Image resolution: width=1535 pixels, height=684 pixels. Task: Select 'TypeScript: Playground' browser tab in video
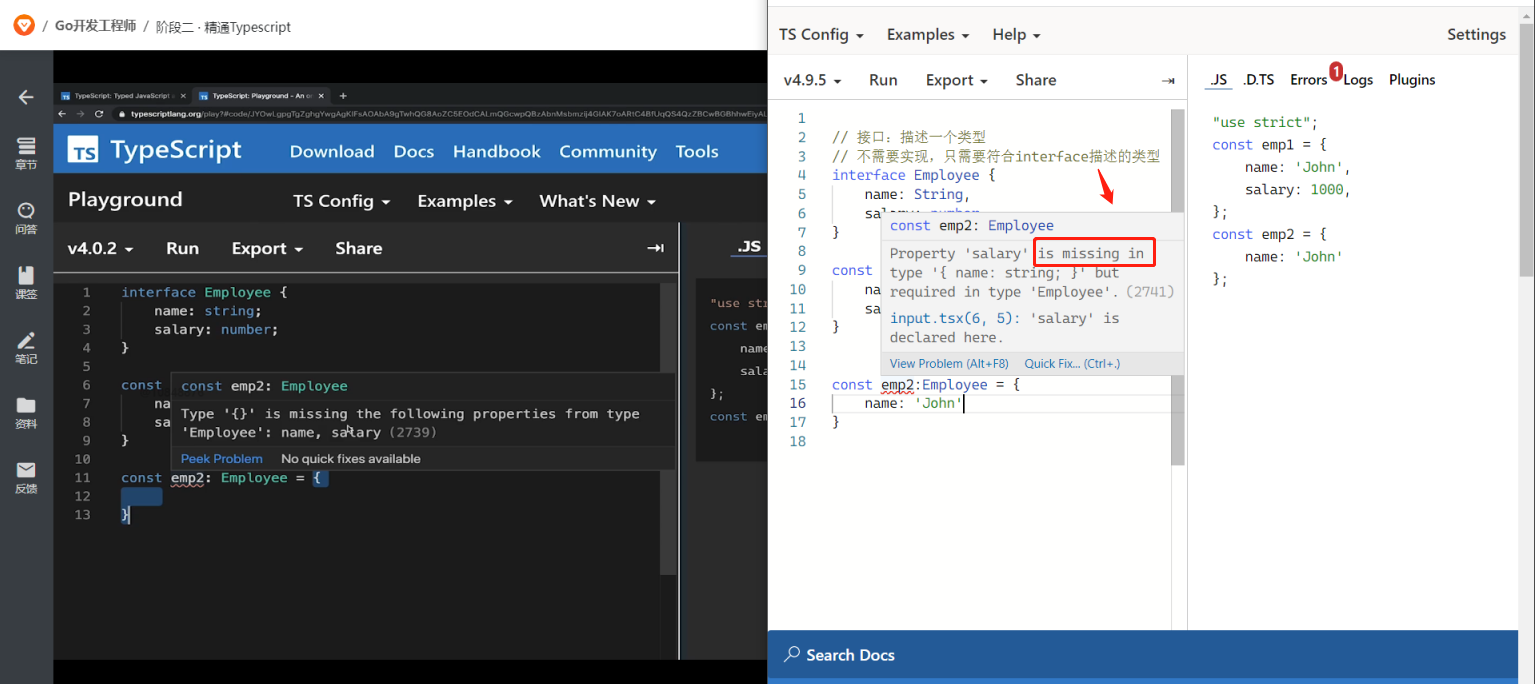click(x=262, y=96)
